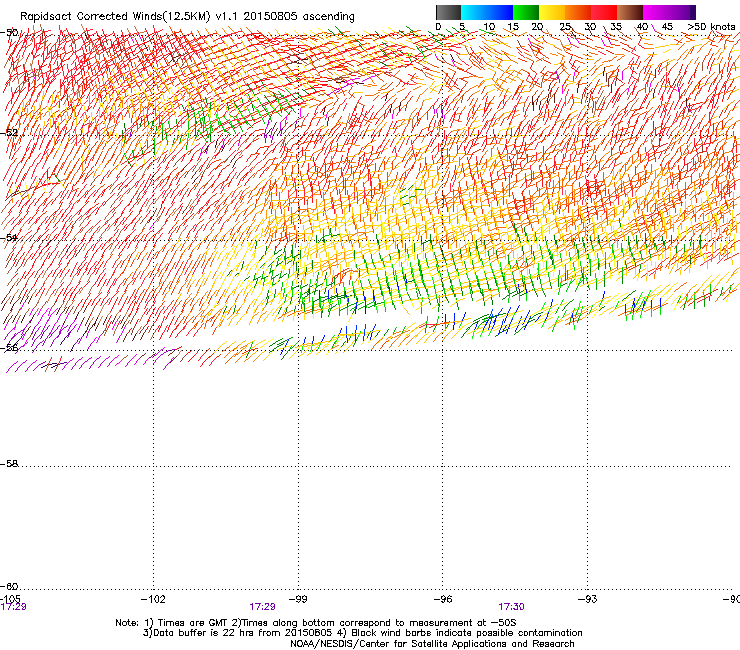Viewport: 740px width, 650px height.
Task: Click the '20' value on the legend scale
Action: (x=537, y=27)
